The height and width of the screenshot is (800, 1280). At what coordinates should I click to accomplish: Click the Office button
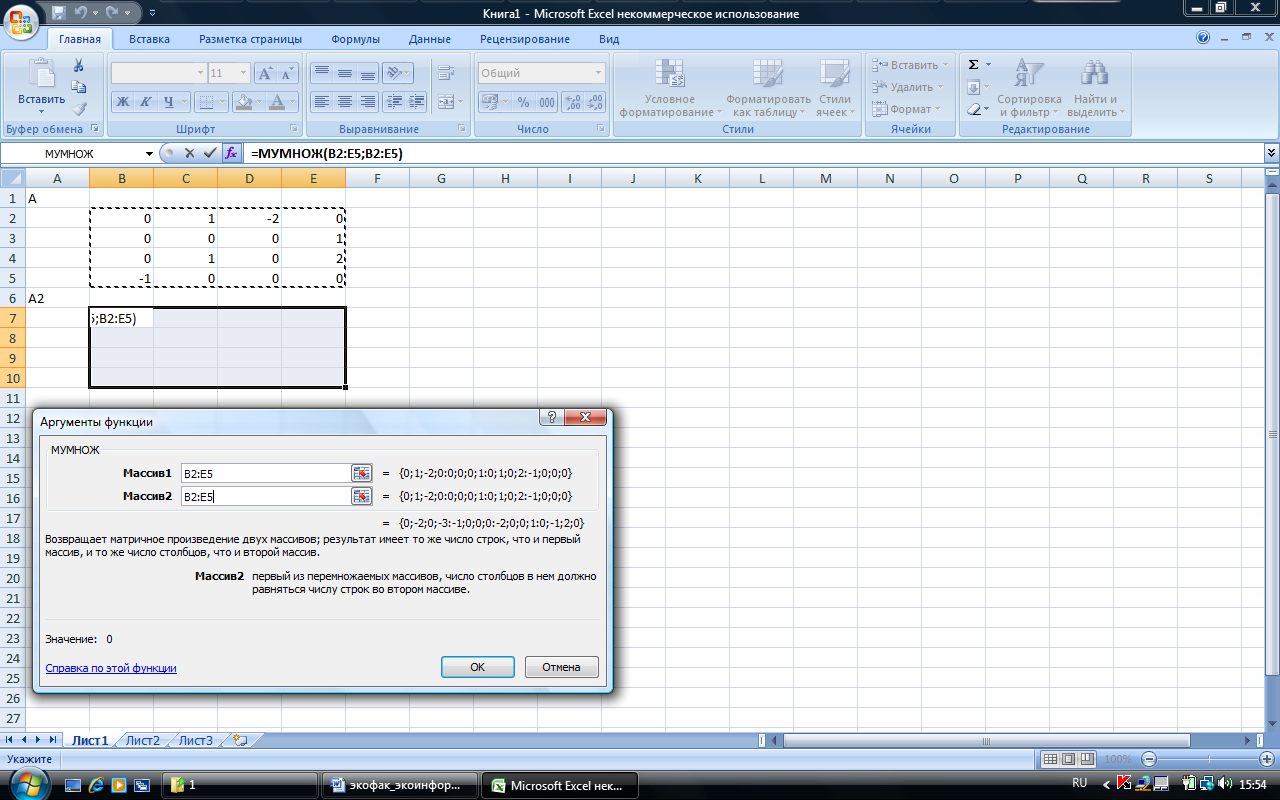tap(22, 22)
